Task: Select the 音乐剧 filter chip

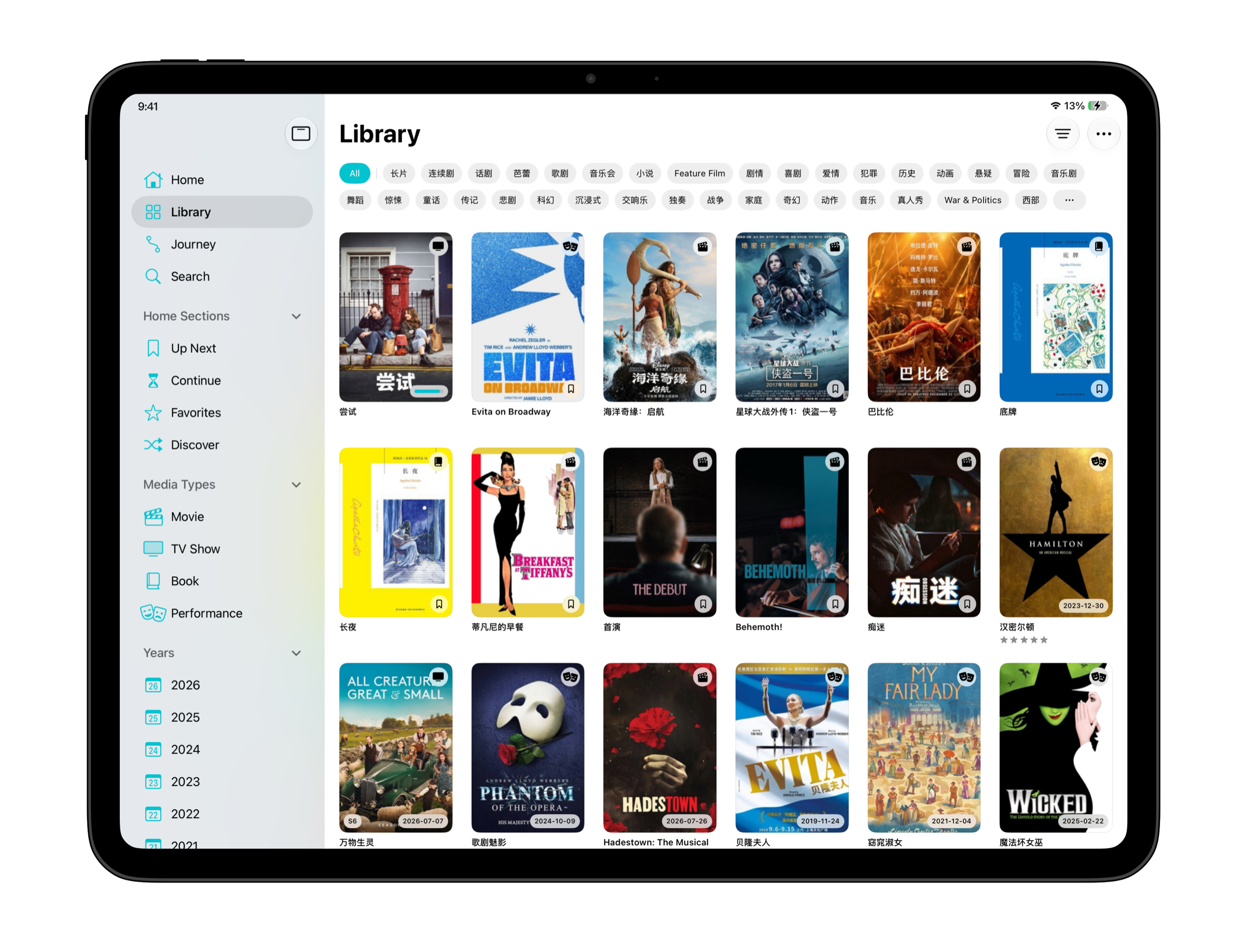Action: (1063, 173)
